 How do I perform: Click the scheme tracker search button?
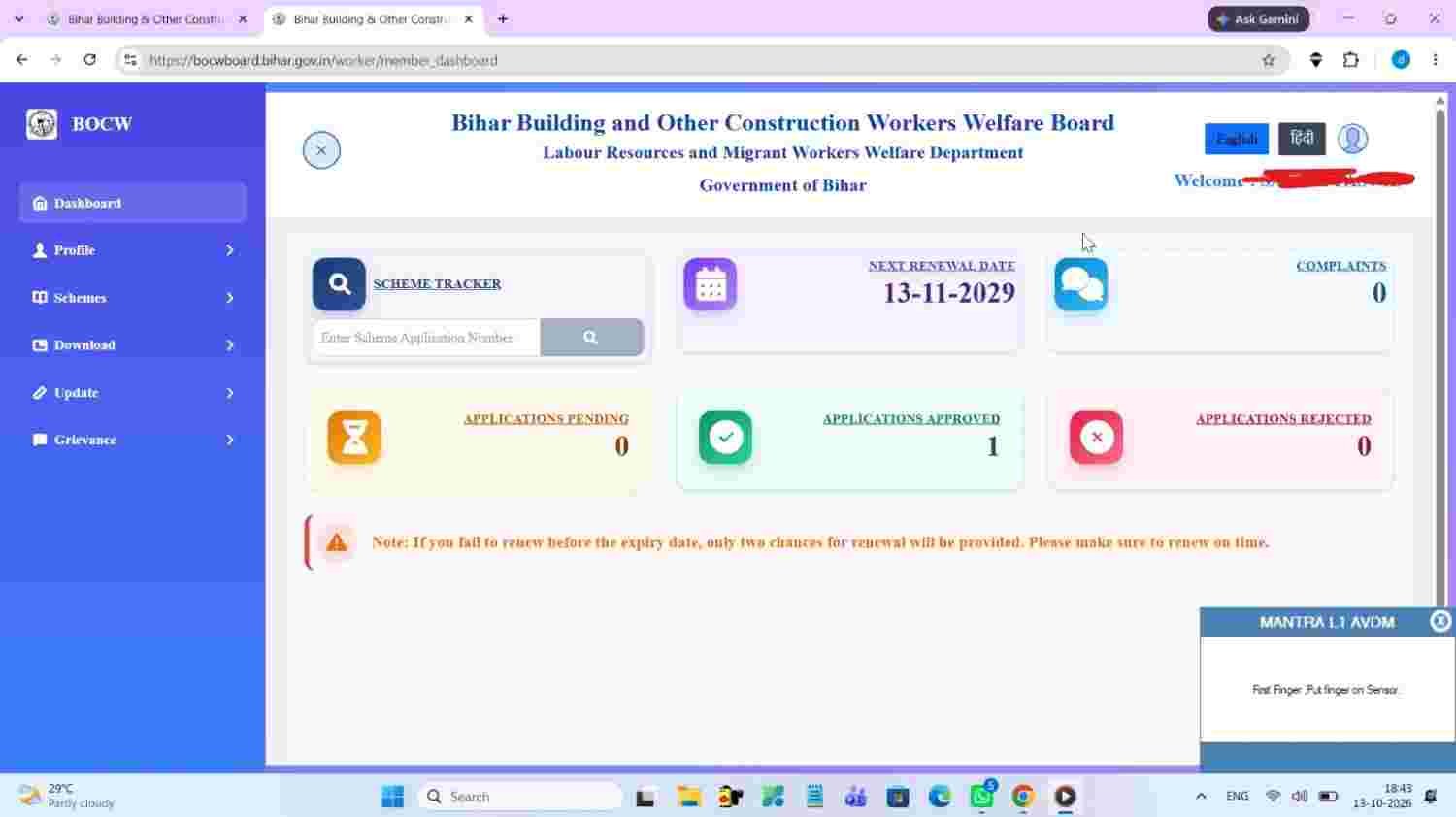pos(591,338)
